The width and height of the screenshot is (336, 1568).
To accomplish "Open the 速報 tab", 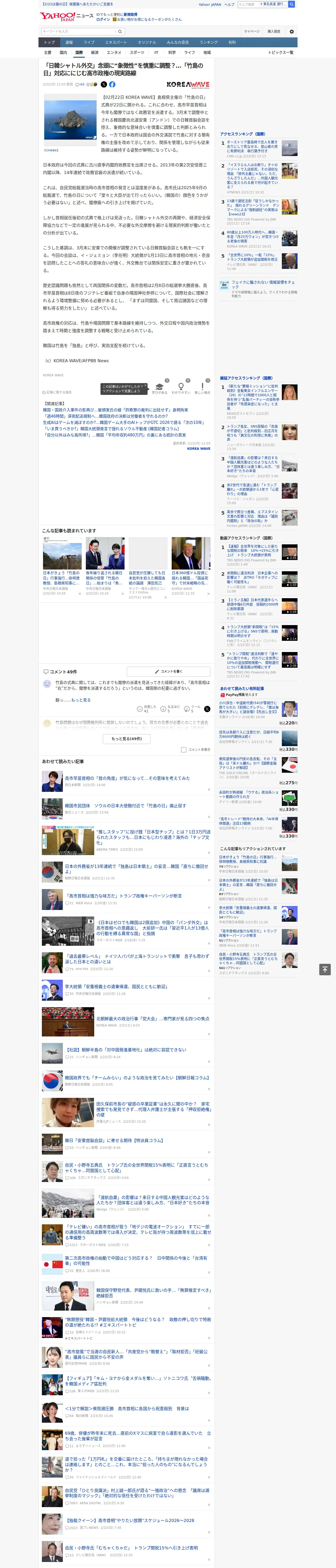I will [x=69, y=42].
